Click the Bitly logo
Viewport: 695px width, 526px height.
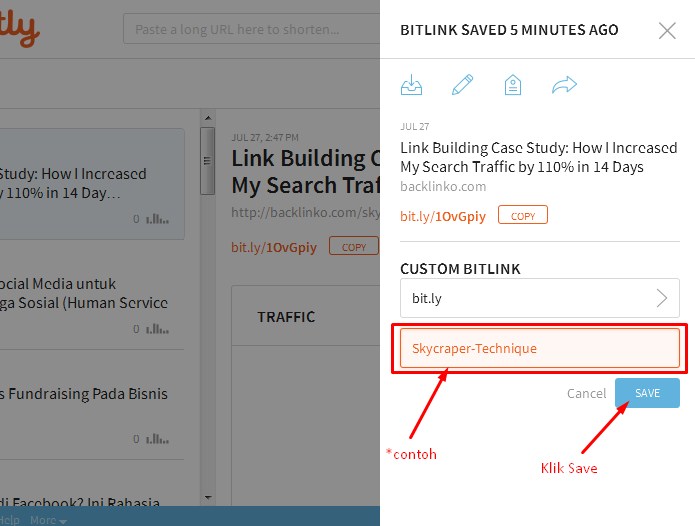coord(19,29)
